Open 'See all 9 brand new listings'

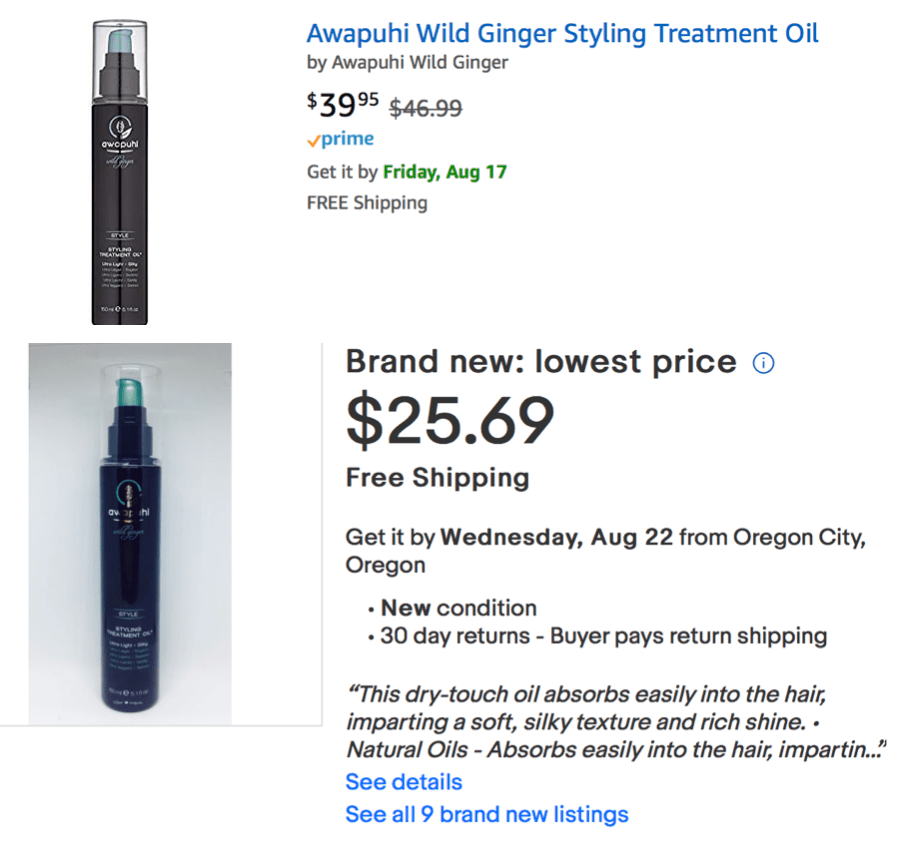click(x=487, y=814)
